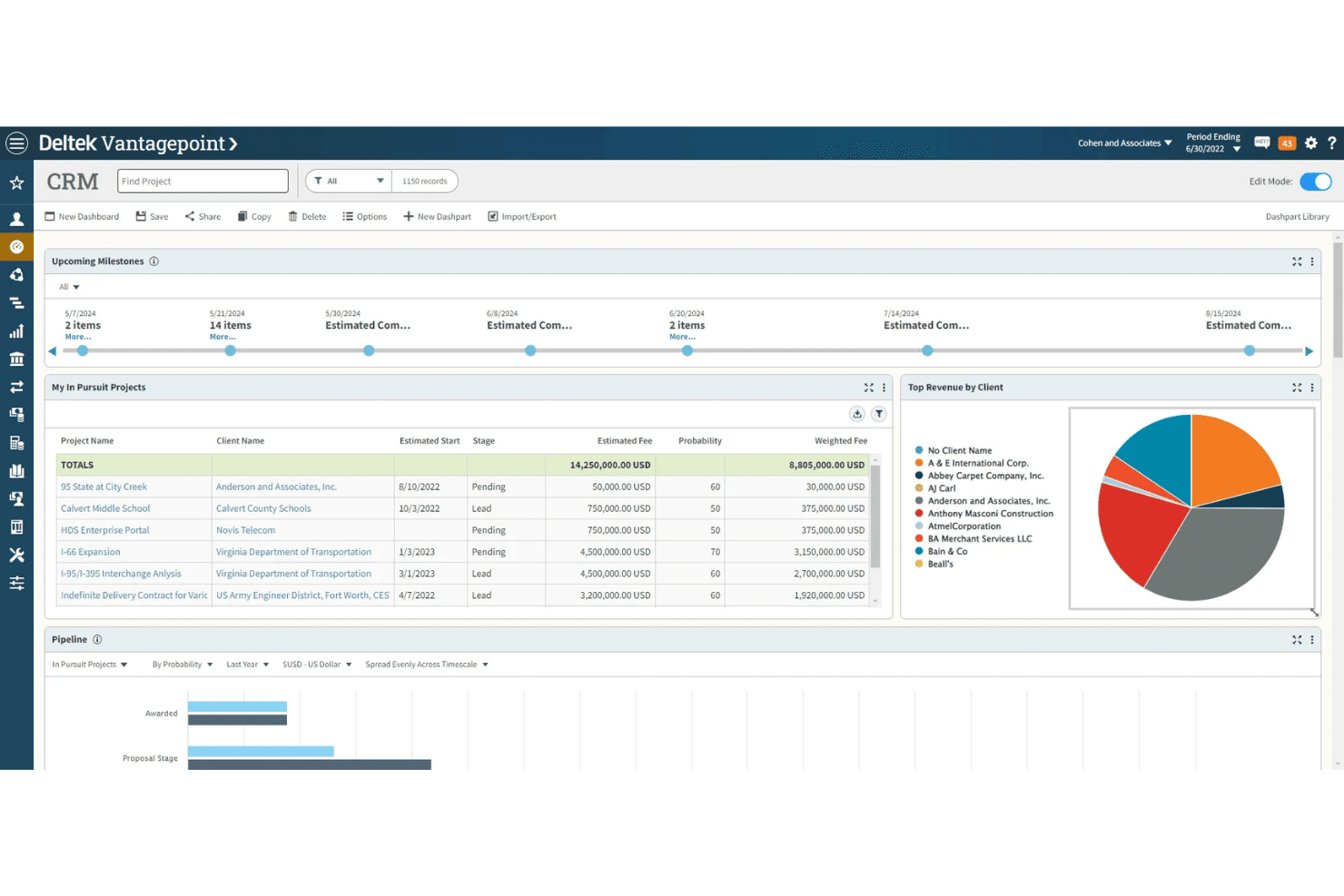This screenshot has height=896, width=1344.
Task: Save the current dashboard
Action: pos(152,217)
